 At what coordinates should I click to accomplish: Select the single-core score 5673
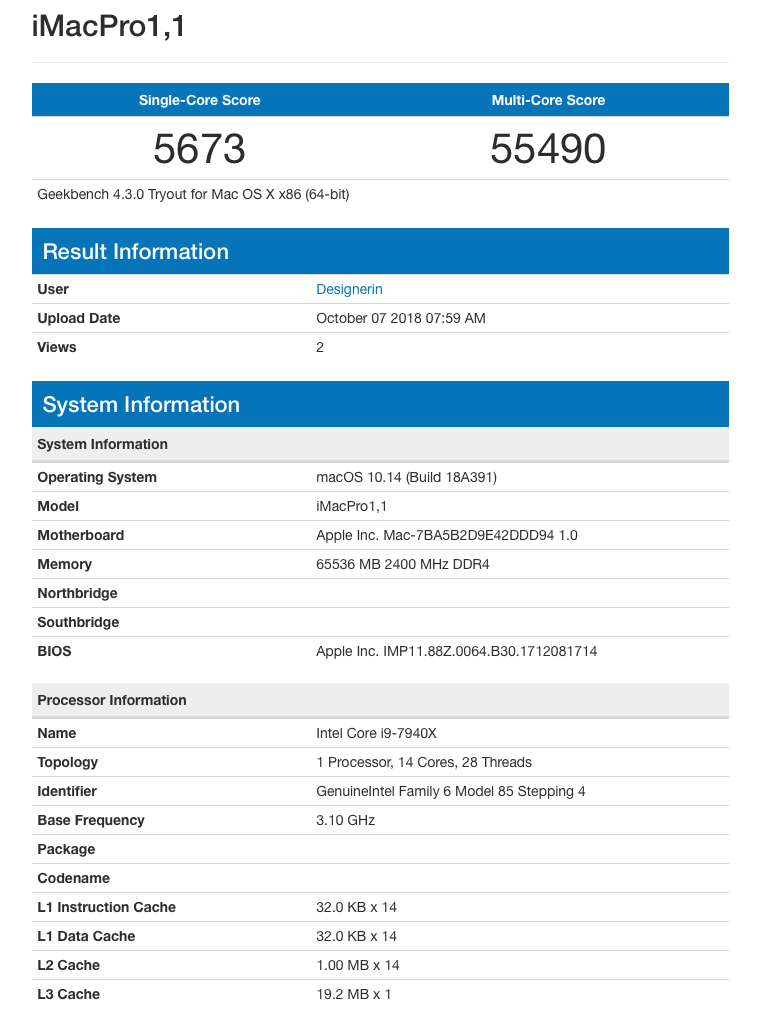click(x=199, y=149)
